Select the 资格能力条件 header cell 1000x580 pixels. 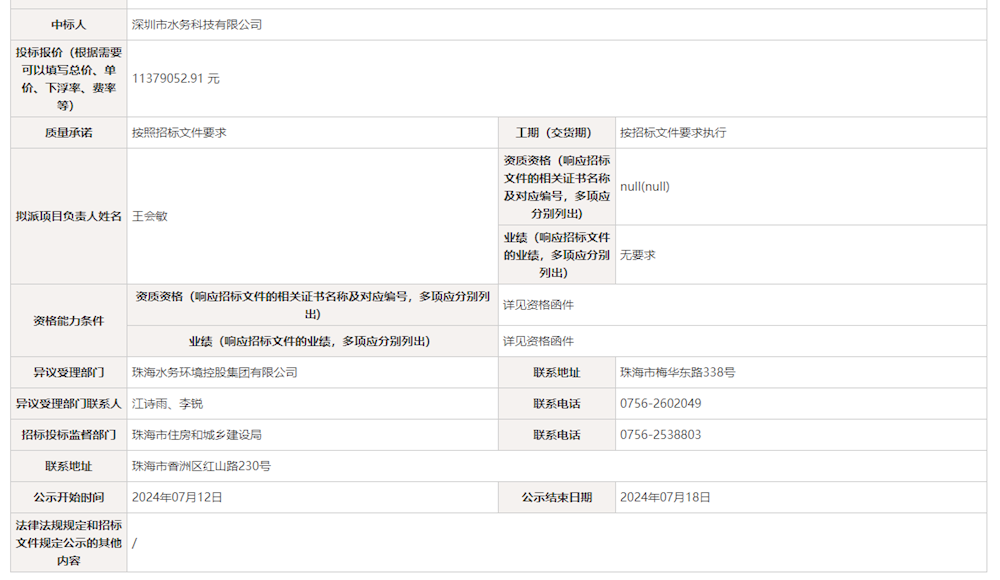click(x=68, y=320)
